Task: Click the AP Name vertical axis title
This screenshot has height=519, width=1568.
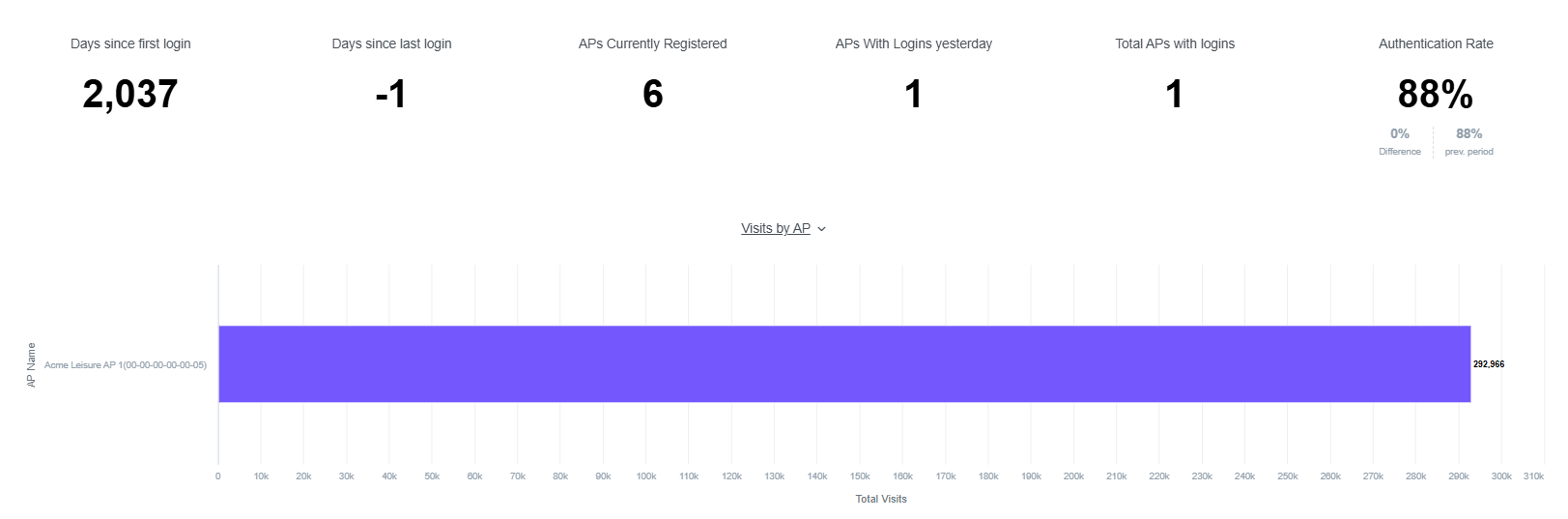Action: tap(31, 365)
